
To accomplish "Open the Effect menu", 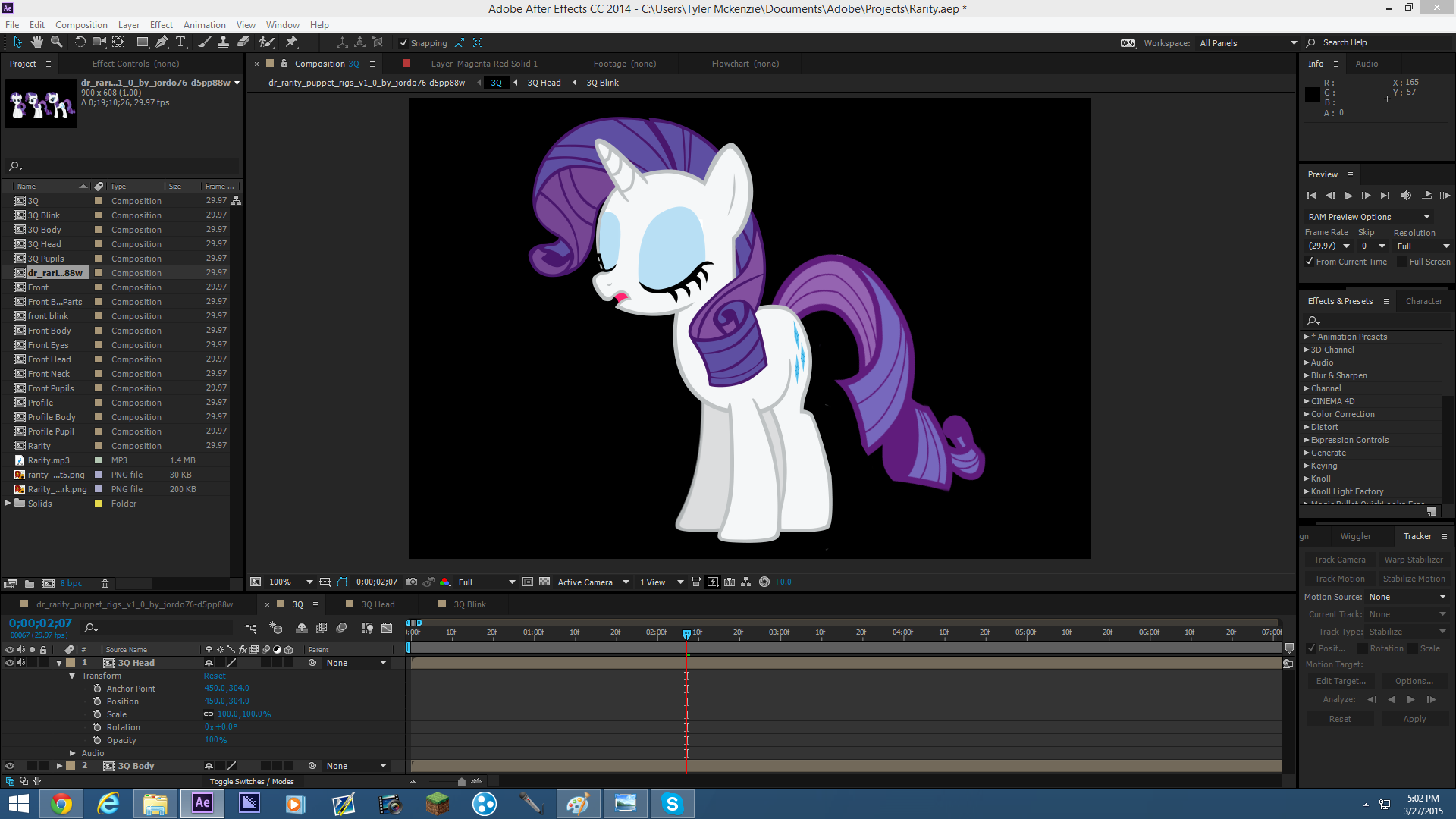I will (x=161, y=25).
